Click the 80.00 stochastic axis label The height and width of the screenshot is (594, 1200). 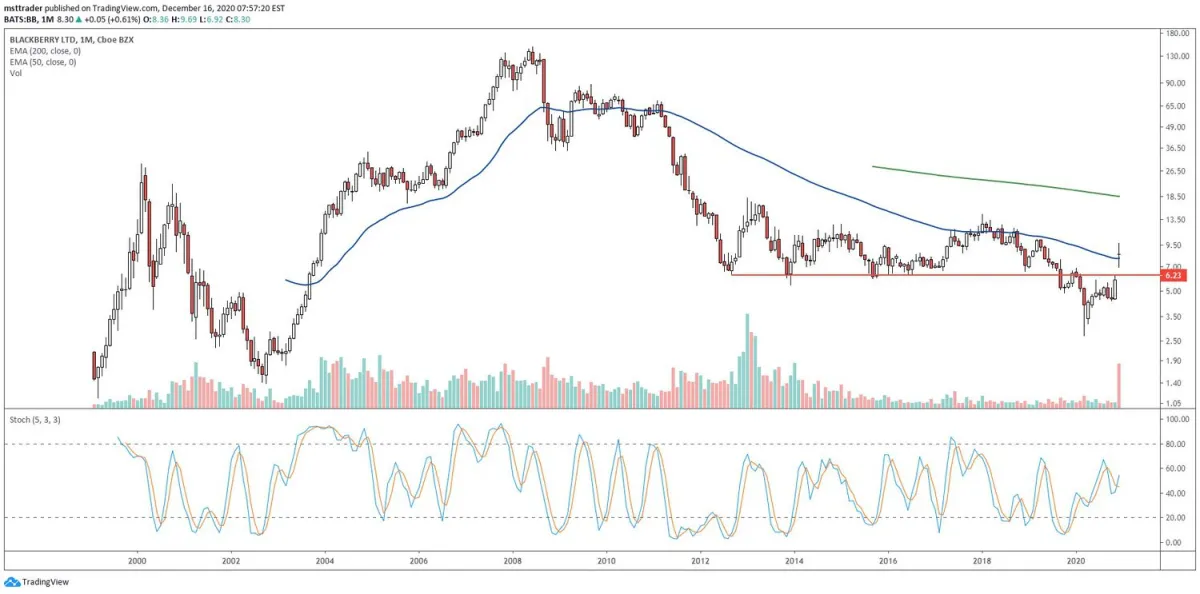[1174, 444]
